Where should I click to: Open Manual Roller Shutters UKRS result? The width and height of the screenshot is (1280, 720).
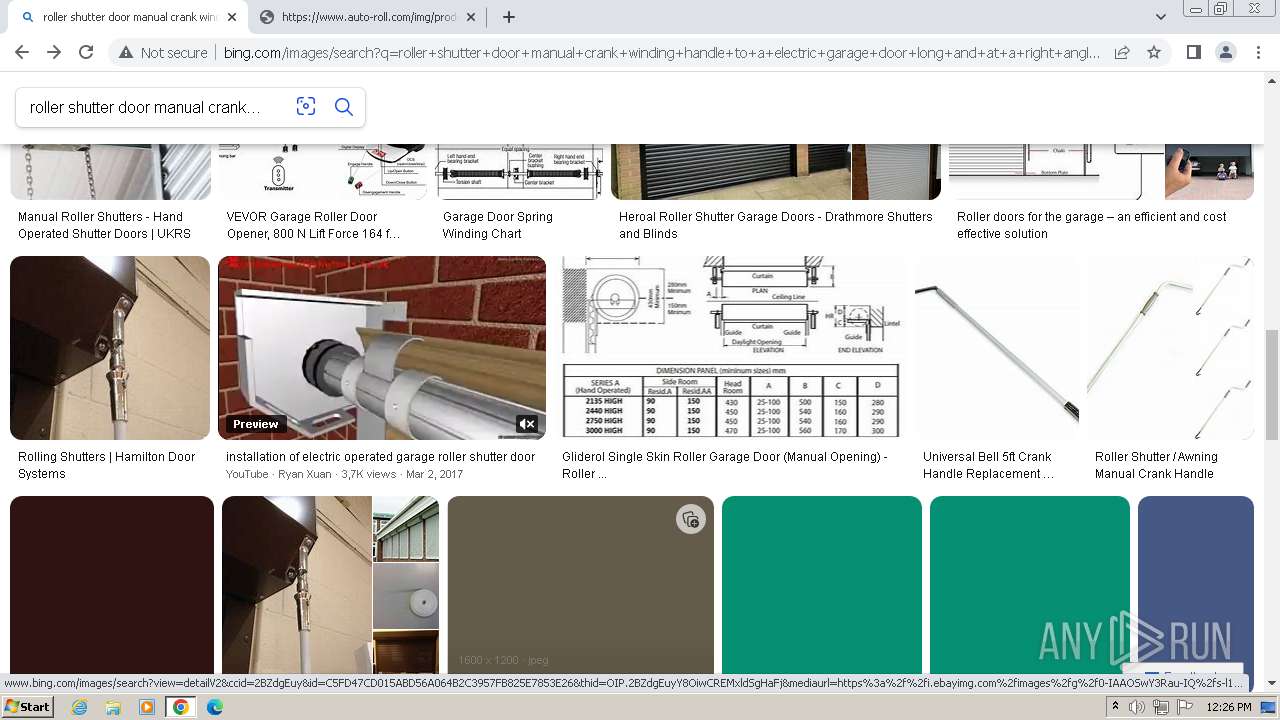point(104,225)
